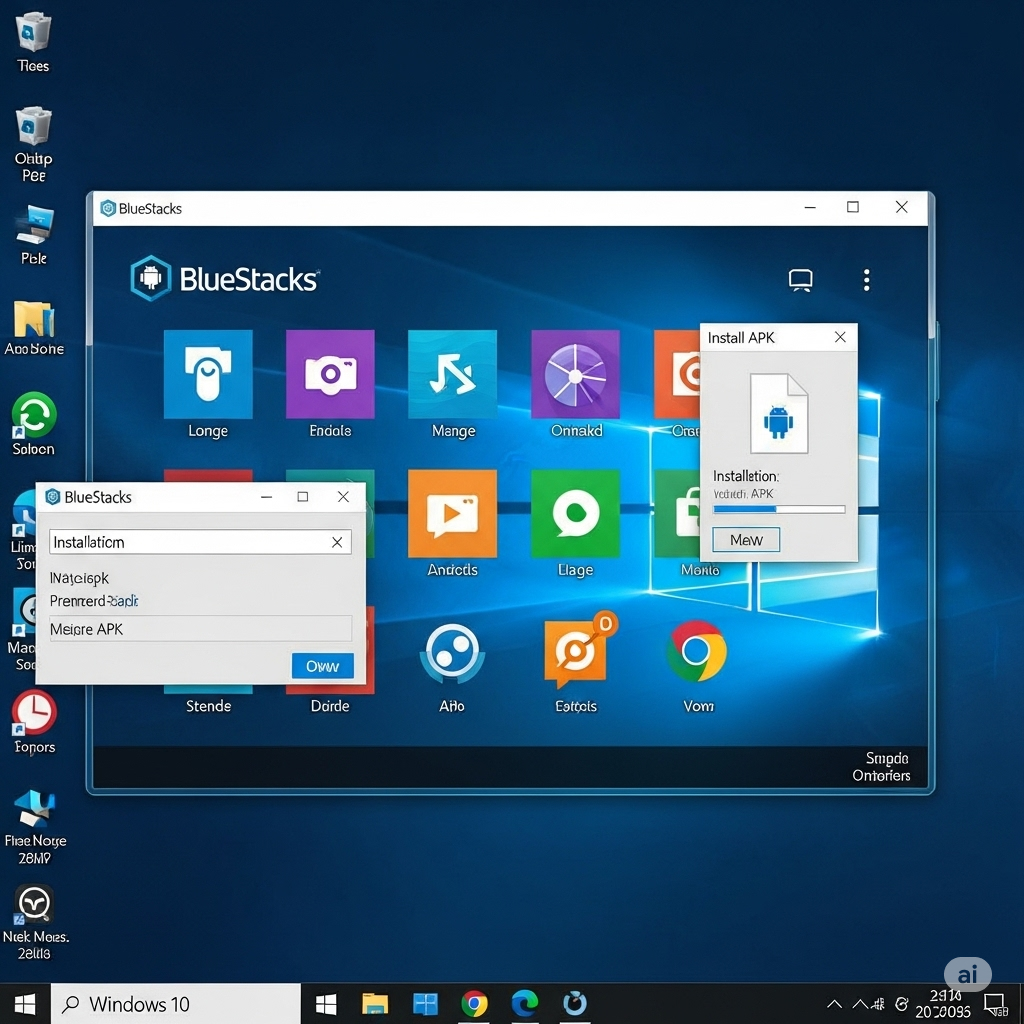Click the taskbar clock and date
This screenshot has height=1024, width=1024.
943,1004
